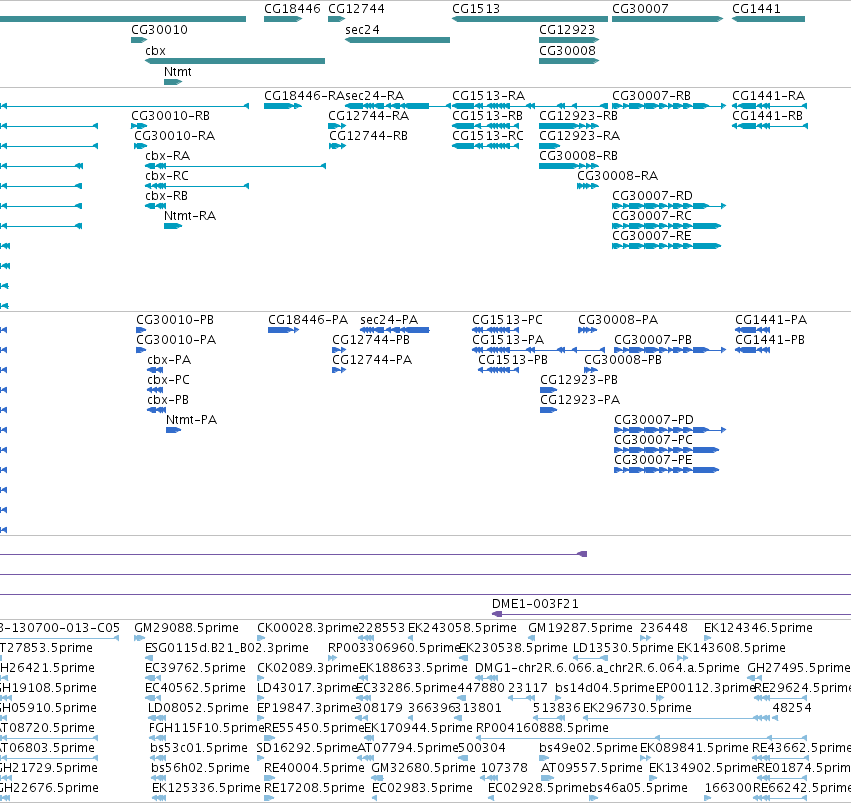Select protein CG12923-PB

coord(579,380)
